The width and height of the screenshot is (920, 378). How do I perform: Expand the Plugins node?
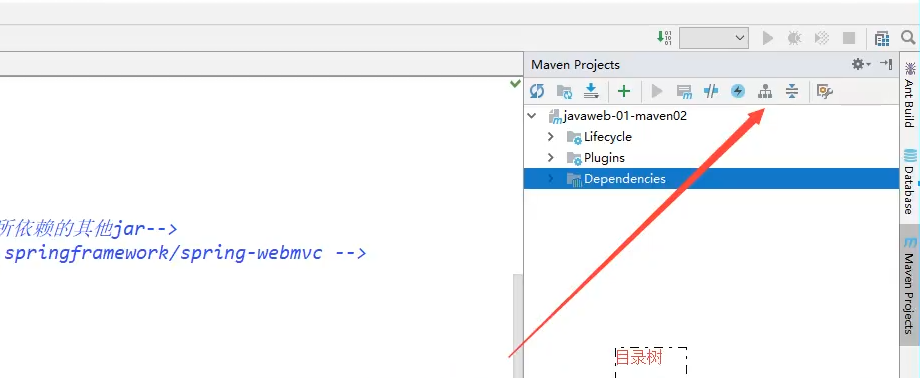pos(550,158)
